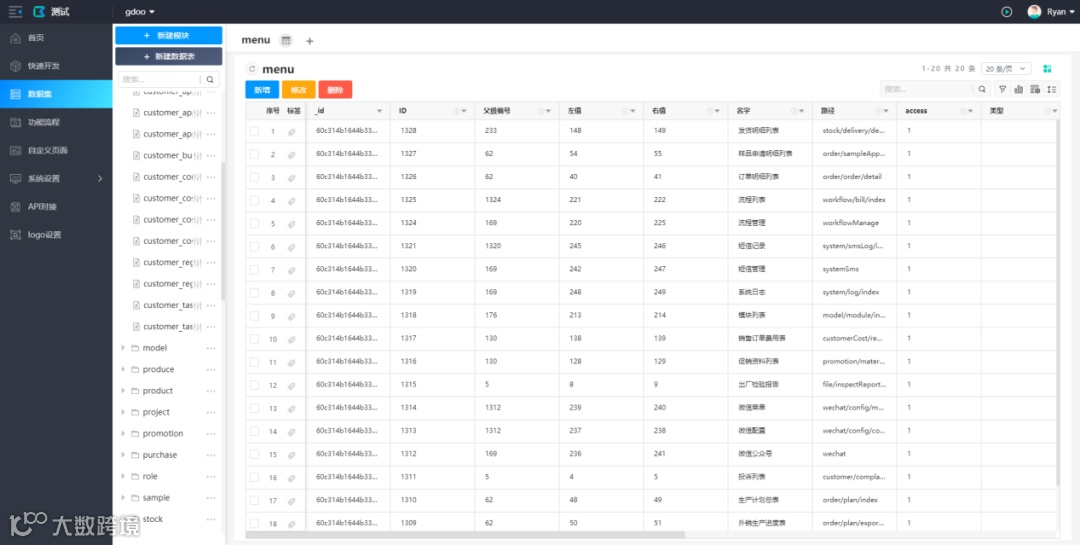Check the checkbox for row 13
The image size is (1080, 545).
(254, 408)
